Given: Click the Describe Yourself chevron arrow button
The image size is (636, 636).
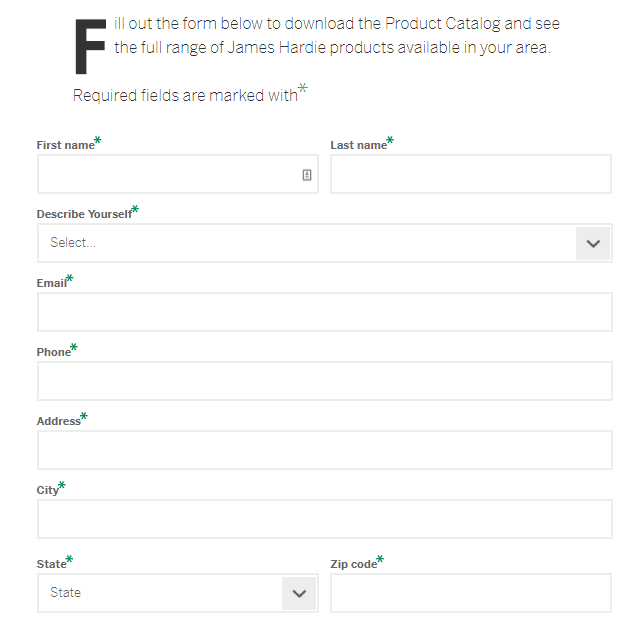Looking at the screenshot, I should tap(593, 243).
